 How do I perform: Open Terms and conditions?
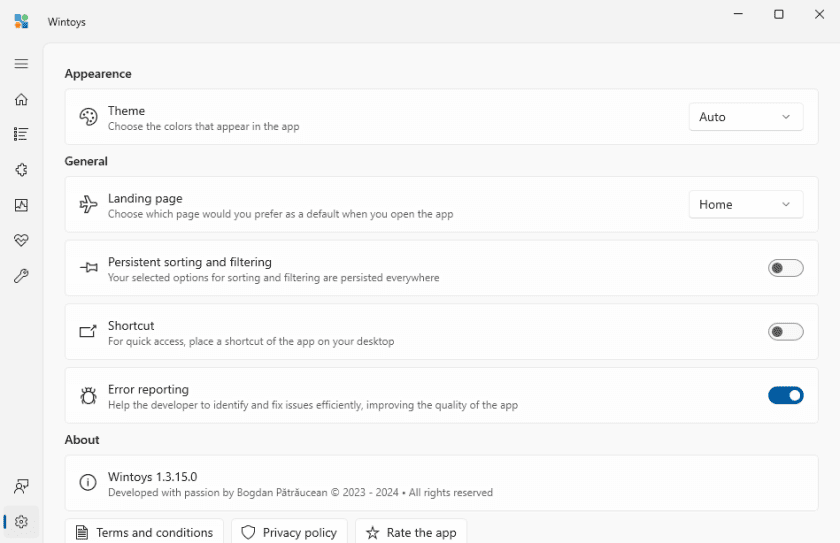point(144,532)
